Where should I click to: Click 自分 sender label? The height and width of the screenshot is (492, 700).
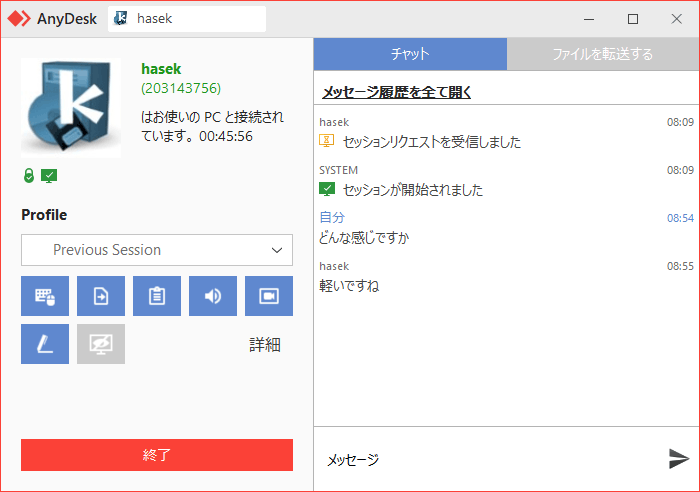click(x=332, y=217)
